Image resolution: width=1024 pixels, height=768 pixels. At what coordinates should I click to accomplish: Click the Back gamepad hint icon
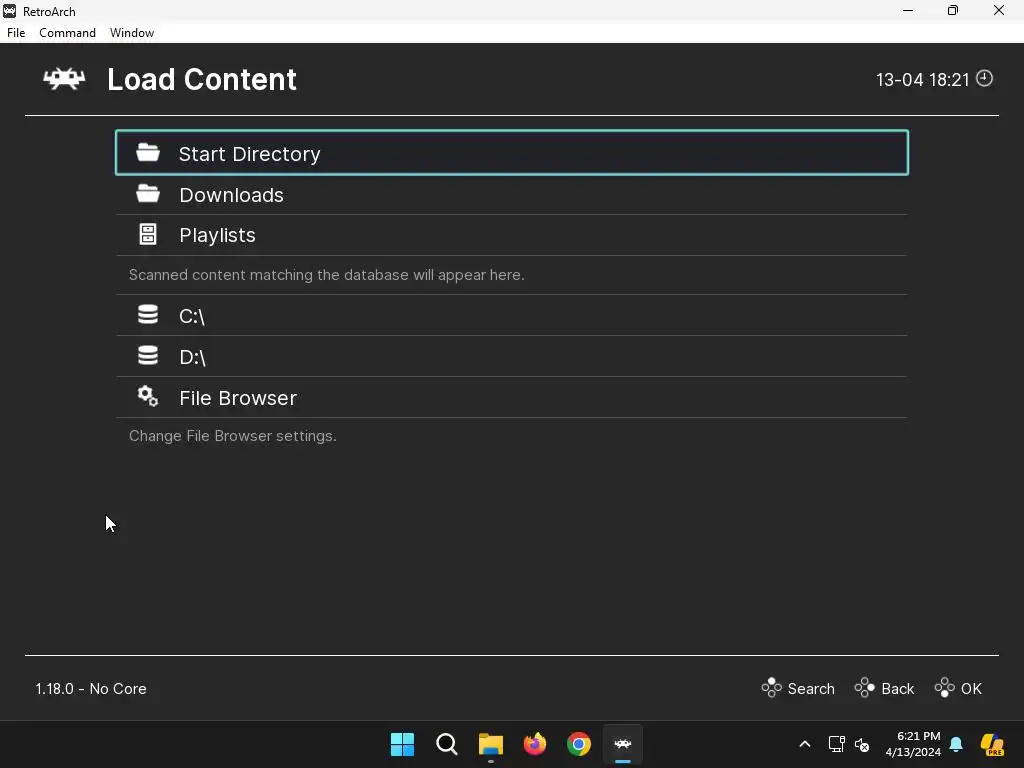coord(865,688)
